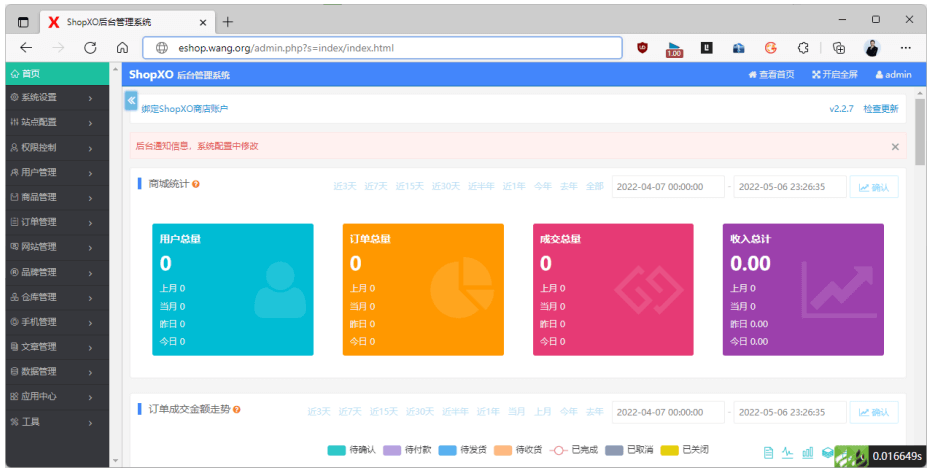Expand the 品牌管理 sidebar menu

coord(57,273)
